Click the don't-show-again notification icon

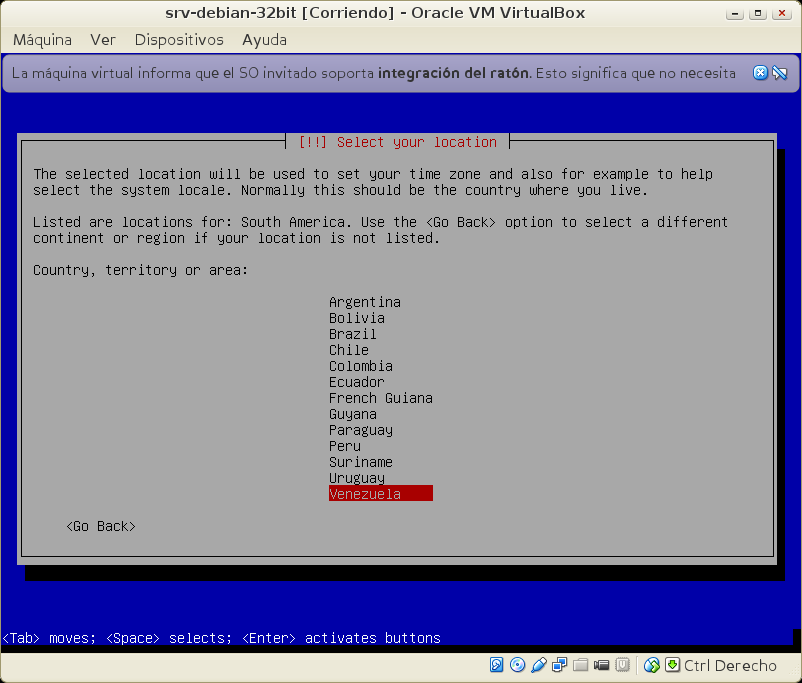780,73
